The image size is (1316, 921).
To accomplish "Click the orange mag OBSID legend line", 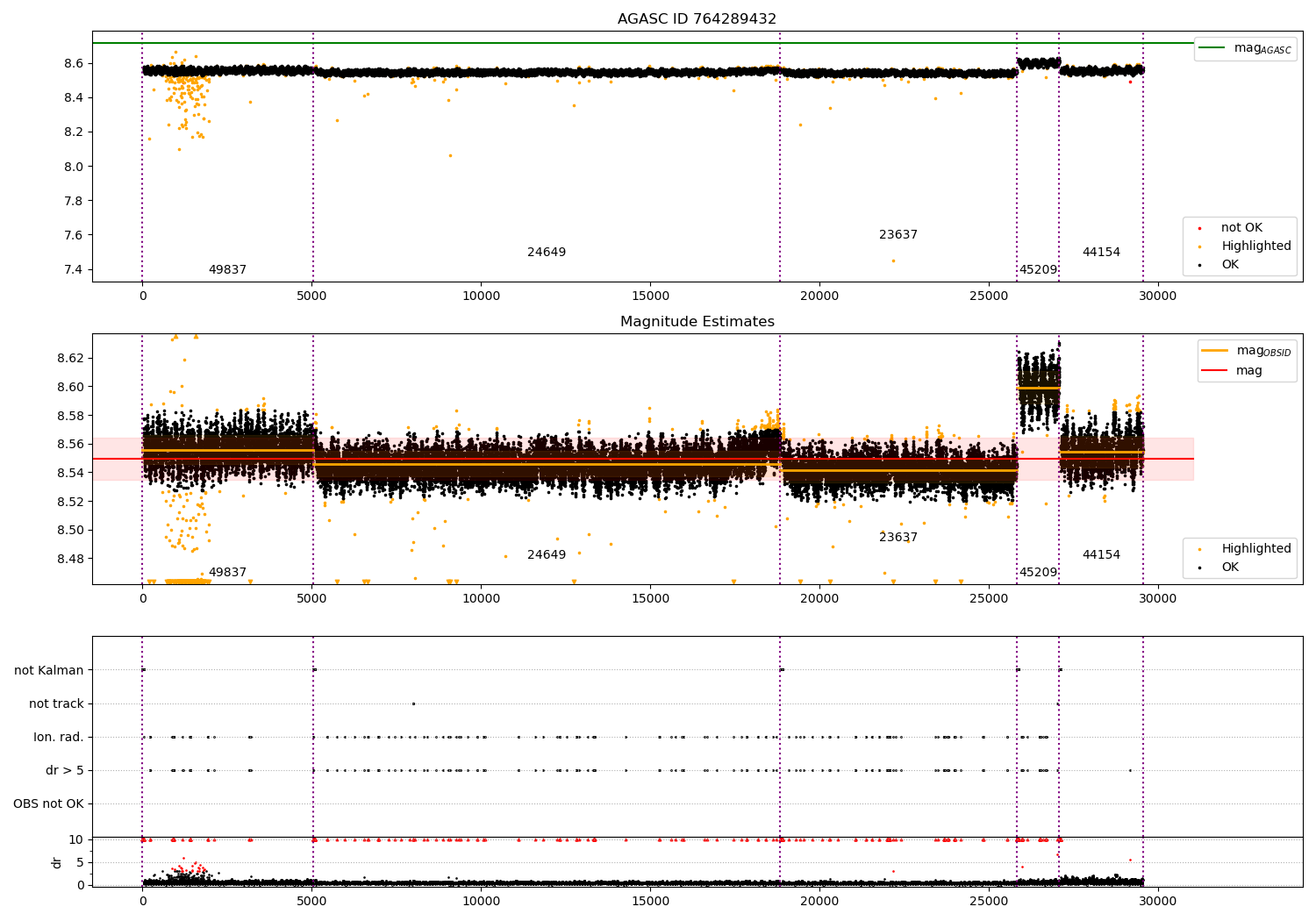I will [x=1215, y=351].
